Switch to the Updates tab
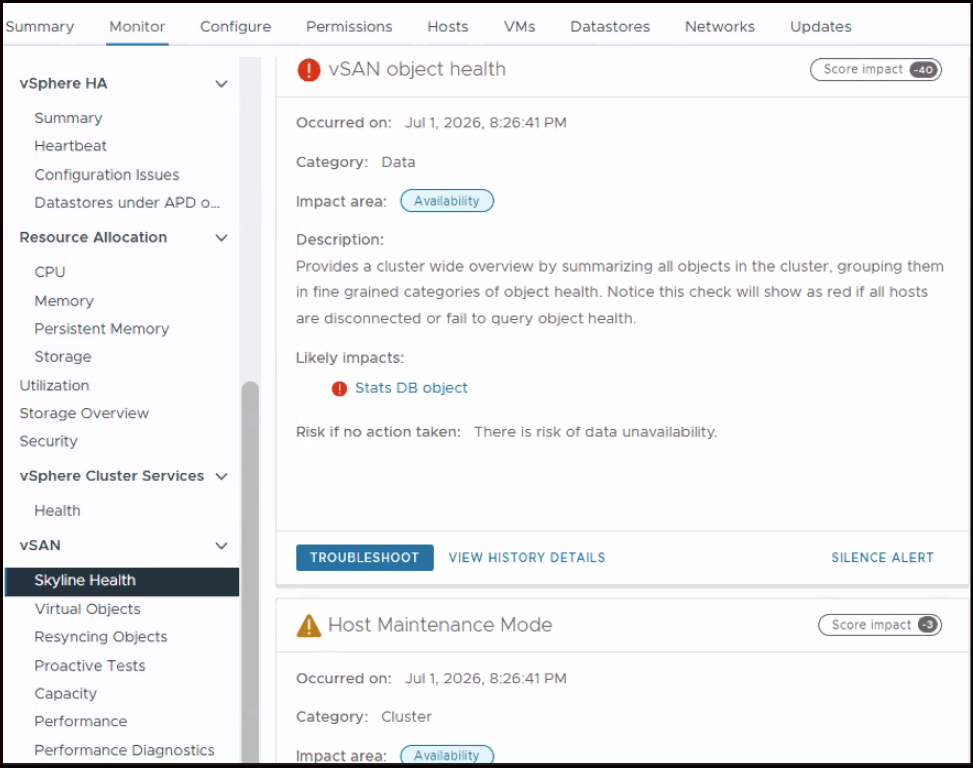The image size is (973, 768). [x=820, y=27]
